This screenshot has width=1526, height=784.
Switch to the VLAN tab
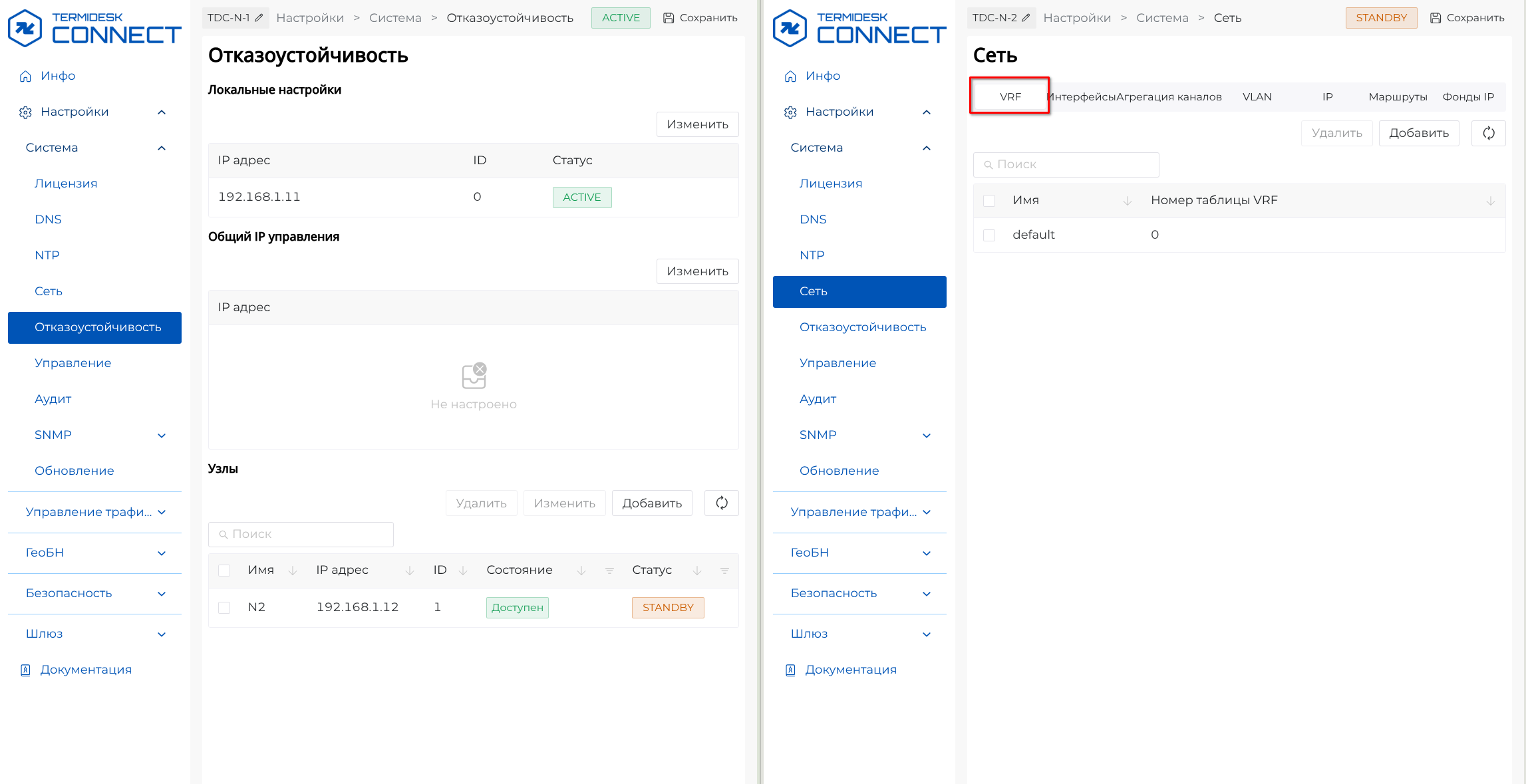[x=1257, y=97]
